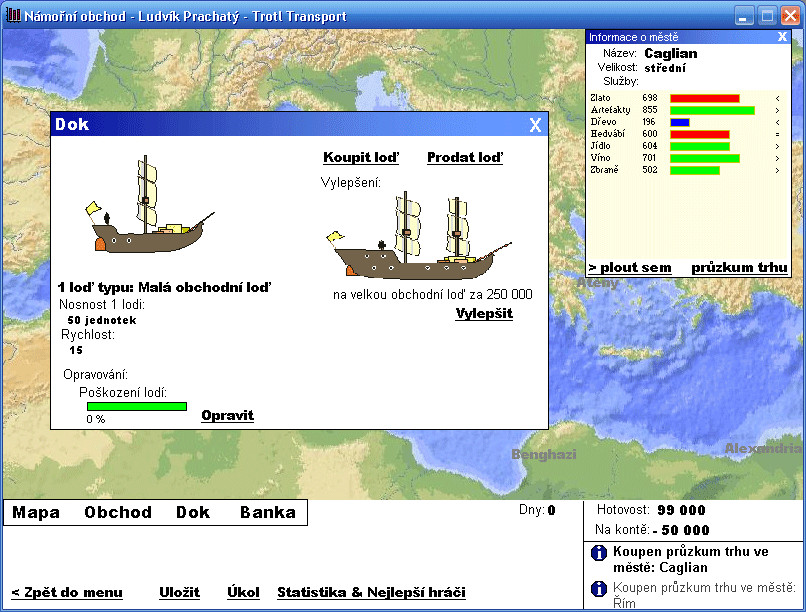Close the Informace o městě panel

coord(782,37)
